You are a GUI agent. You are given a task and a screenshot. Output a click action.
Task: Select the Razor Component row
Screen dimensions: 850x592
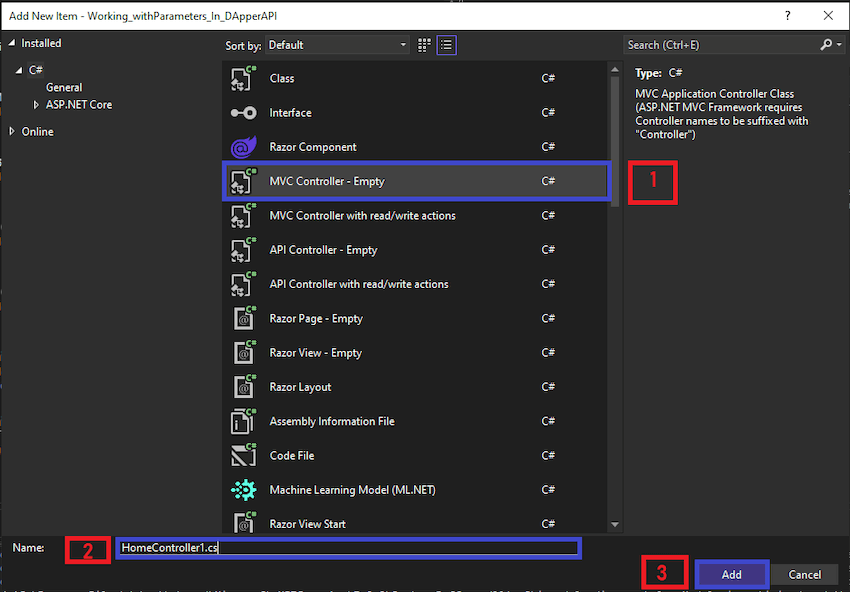415,147
